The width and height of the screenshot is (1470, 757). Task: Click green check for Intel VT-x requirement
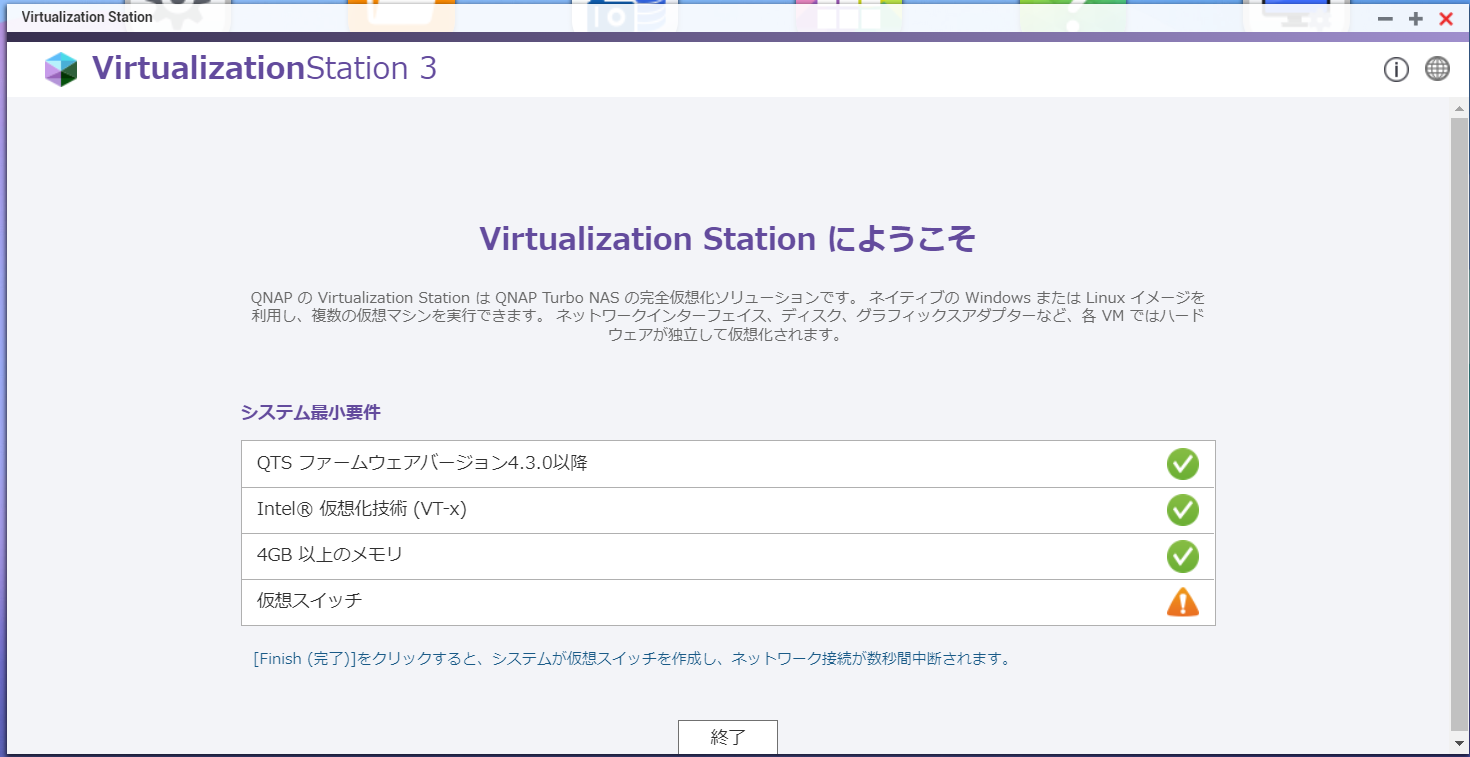pos(1182,510)
